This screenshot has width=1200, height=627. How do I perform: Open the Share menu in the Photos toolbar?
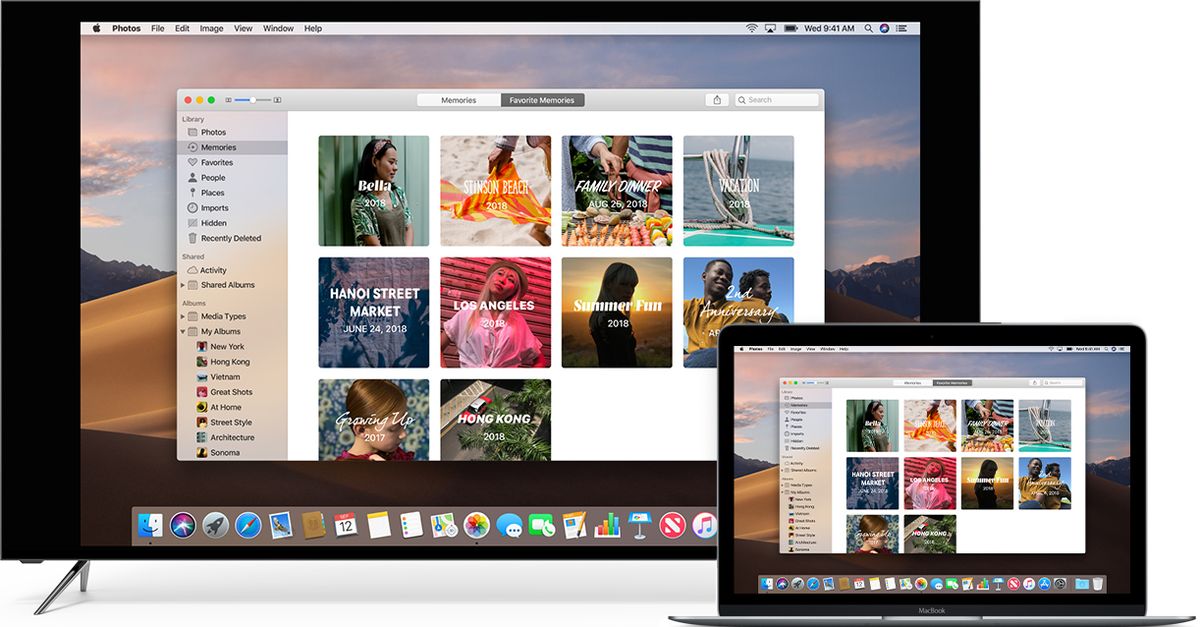pos(718,99)
